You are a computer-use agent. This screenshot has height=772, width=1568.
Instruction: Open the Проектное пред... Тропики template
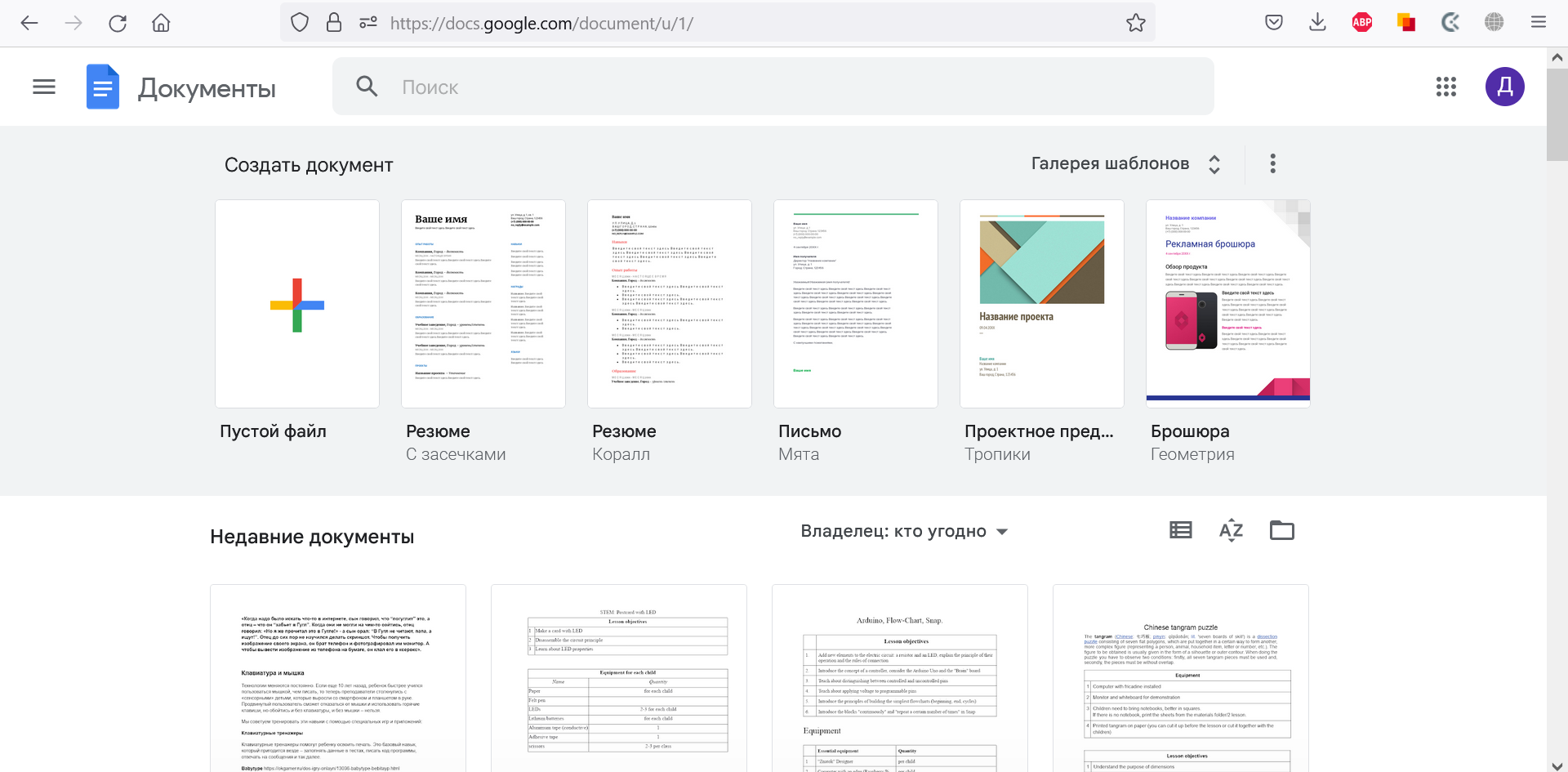(x=1042, y=304)
